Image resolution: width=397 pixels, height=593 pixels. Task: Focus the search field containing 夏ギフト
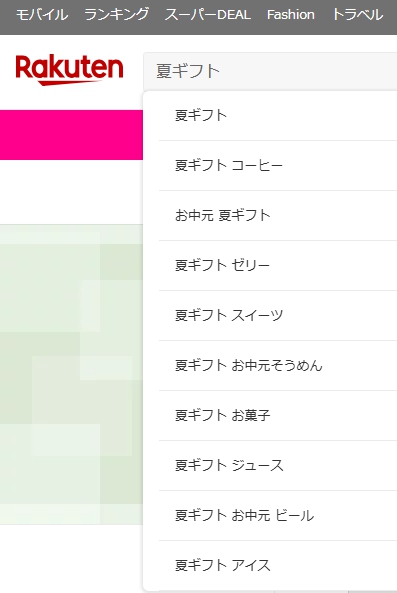click(x=270, y=71)
